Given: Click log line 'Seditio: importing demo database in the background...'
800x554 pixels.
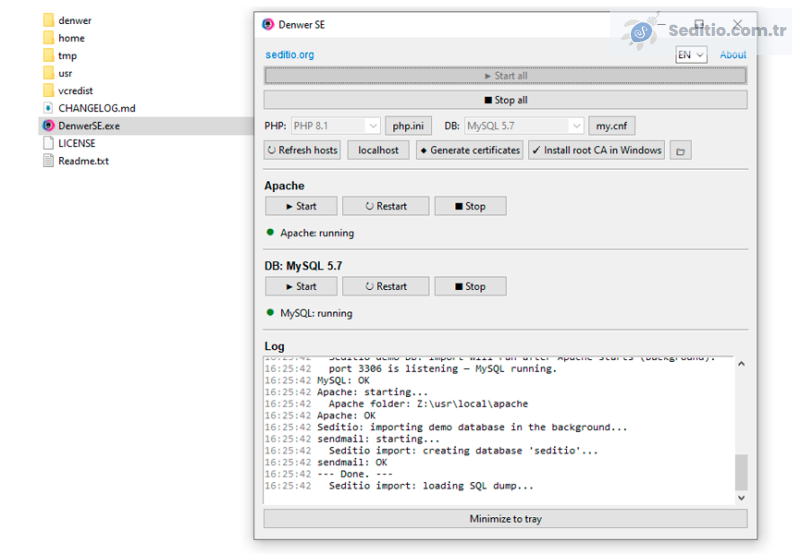Looking at the screenshot, I should click(472, 427).
